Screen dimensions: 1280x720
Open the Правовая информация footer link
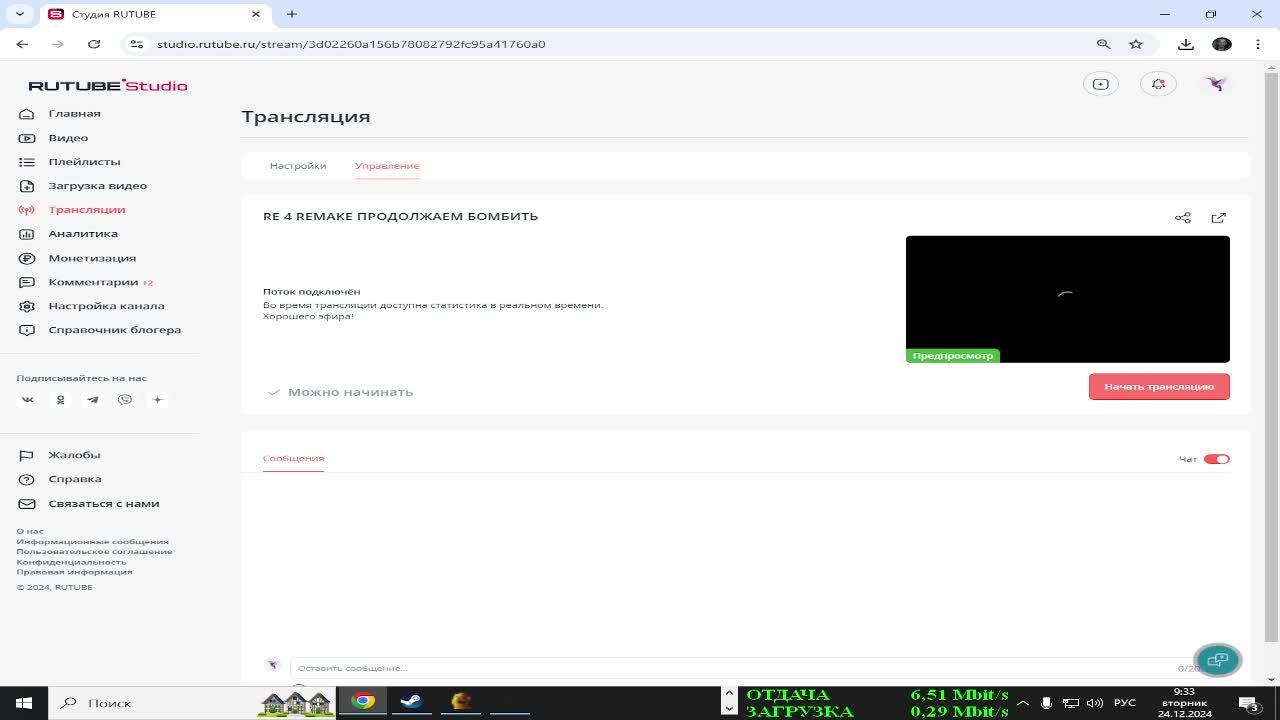tap(74, 572)
